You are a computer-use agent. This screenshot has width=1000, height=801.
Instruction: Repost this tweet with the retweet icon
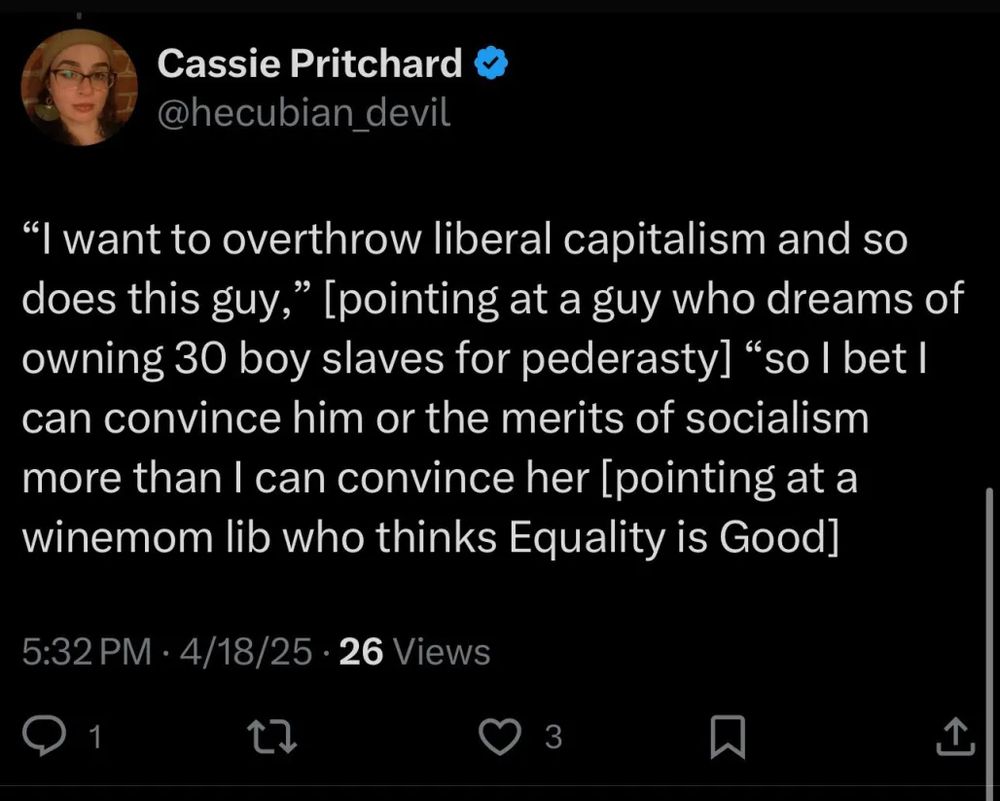(271, 738)
